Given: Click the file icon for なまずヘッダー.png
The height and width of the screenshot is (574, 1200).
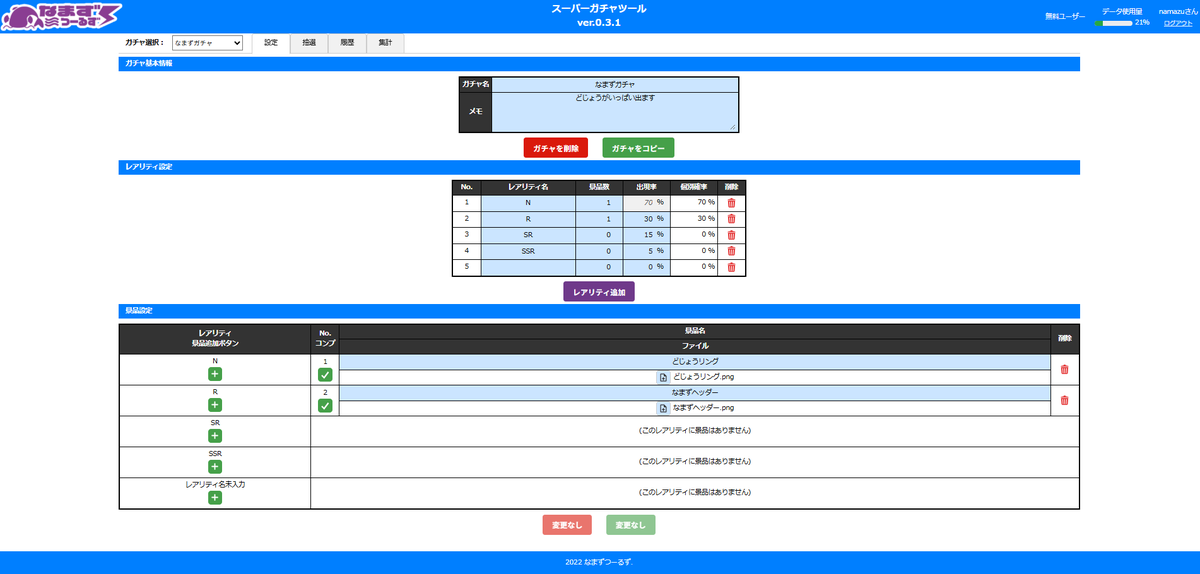Looking at the screenshot, I should (x=663, y=408).
